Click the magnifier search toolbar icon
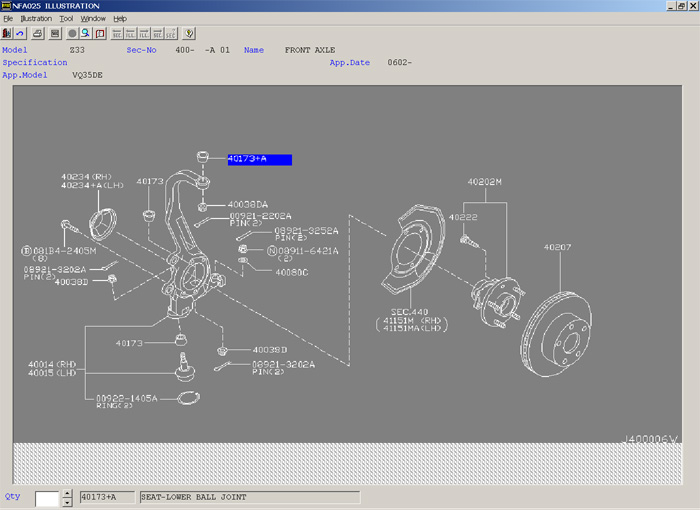 coord(86,33)
